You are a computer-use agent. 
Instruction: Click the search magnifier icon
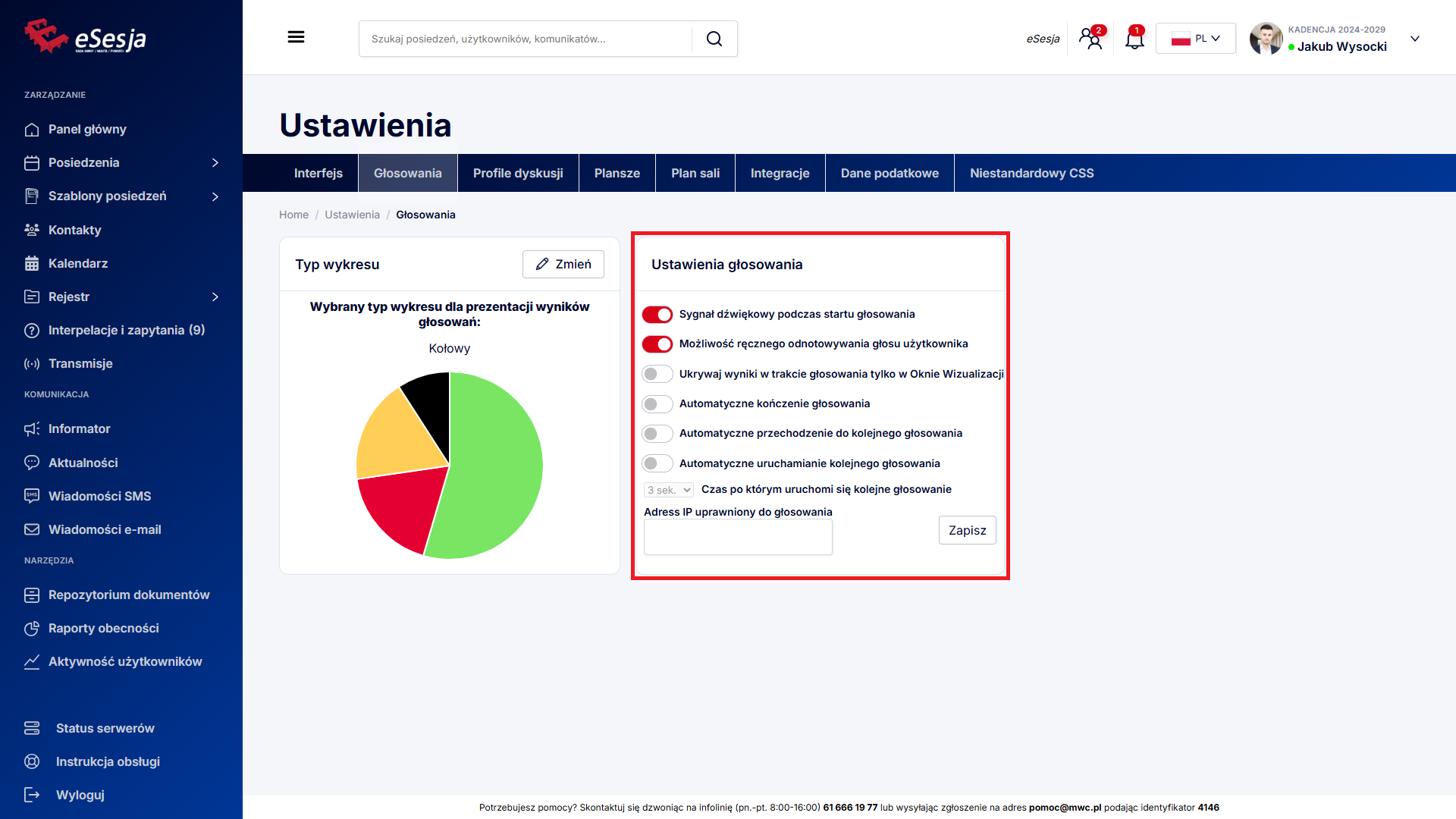[714, 39]
